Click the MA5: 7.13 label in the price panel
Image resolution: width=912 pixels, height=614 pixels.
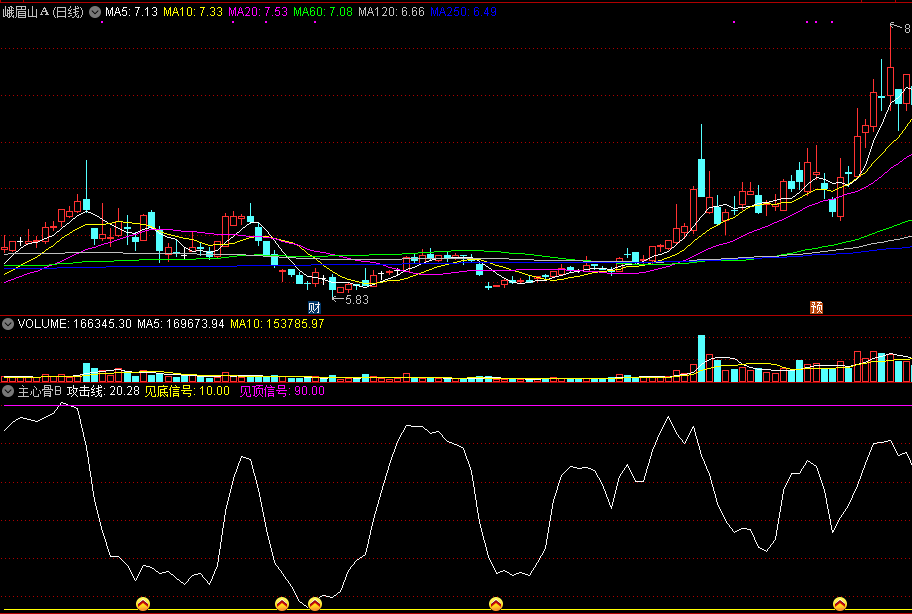click(131, 12)
